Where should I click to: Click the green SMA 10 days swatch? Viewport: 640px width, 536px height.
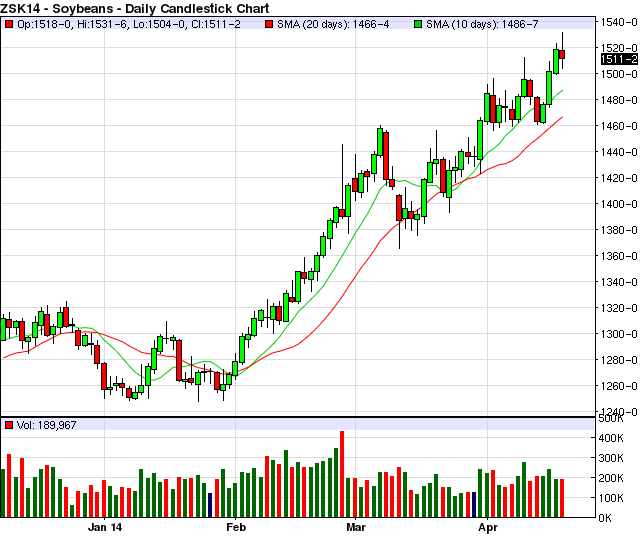tap(418, 24)
